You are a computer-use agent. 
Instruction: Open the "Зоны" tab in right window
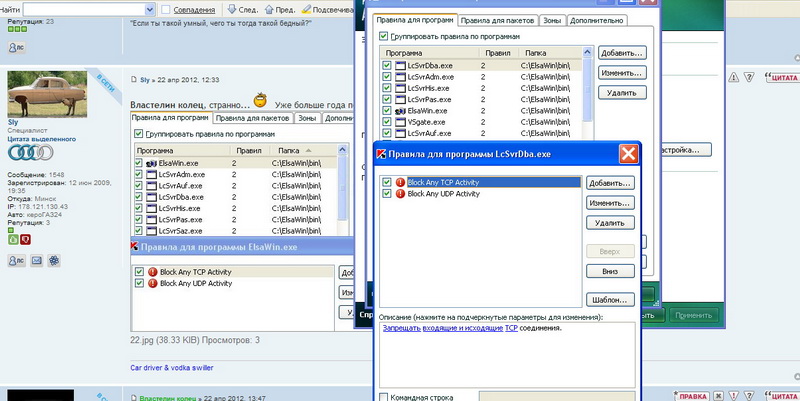pyautogui.click(x=552, y=20)
